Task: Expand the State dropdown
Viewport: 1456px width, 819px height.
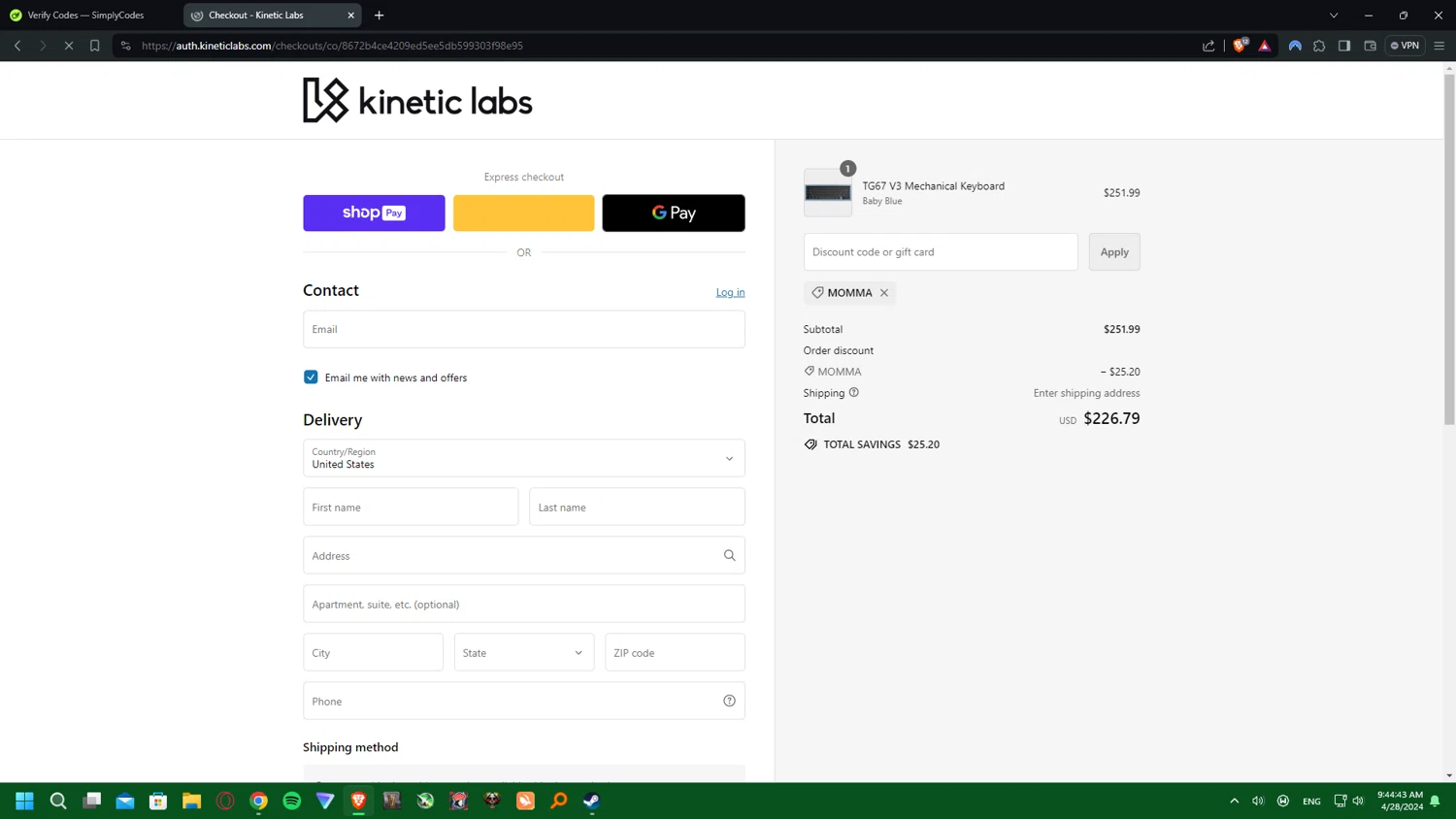Action: [524, 652]
